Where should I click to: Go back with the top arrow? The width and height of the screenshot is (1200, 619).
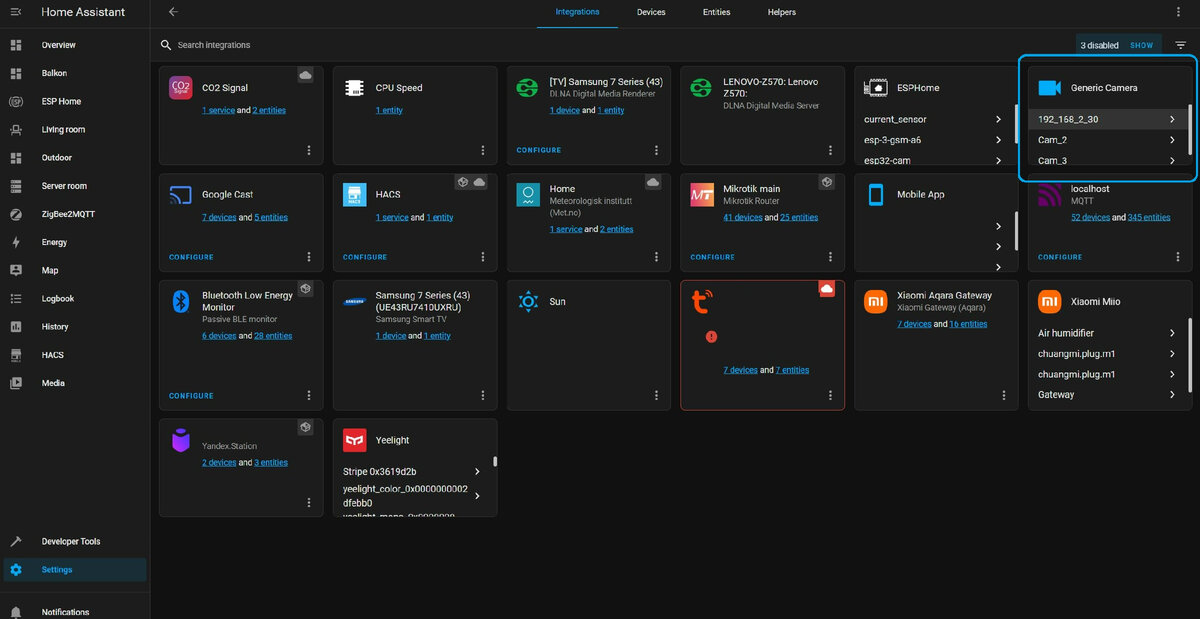[x=173, y=12]
